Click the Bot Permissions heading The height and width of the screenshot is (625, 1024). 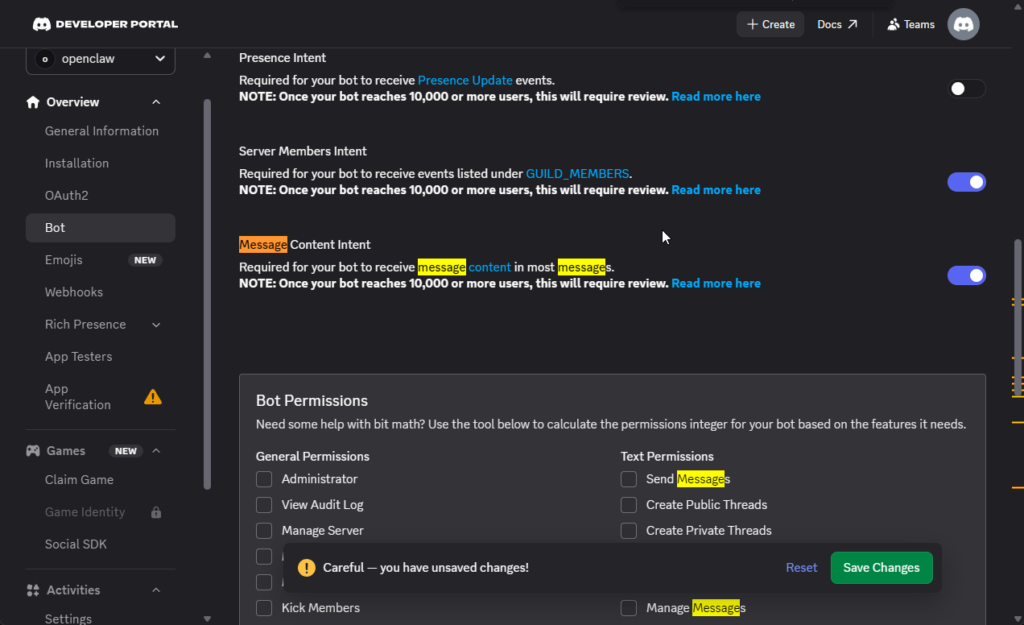click(312, 400)
